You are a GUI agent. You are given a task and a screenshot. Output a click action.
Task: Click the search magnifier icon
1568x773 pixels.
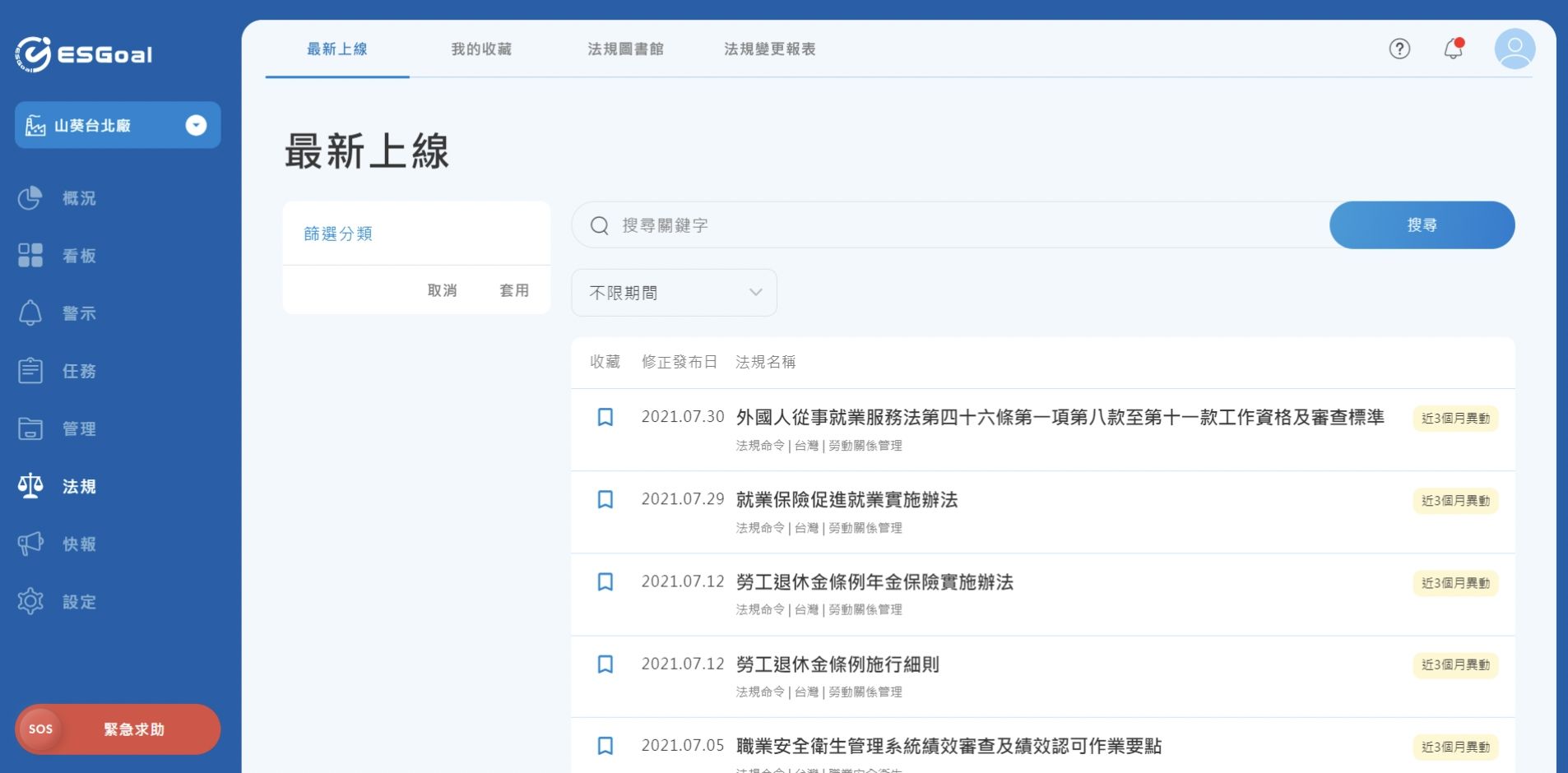click(600, 225)
